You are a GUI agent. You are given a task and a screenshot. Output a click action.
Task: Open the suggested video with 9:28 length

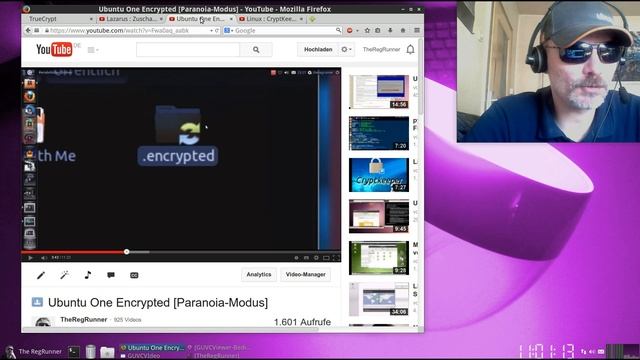379,258
